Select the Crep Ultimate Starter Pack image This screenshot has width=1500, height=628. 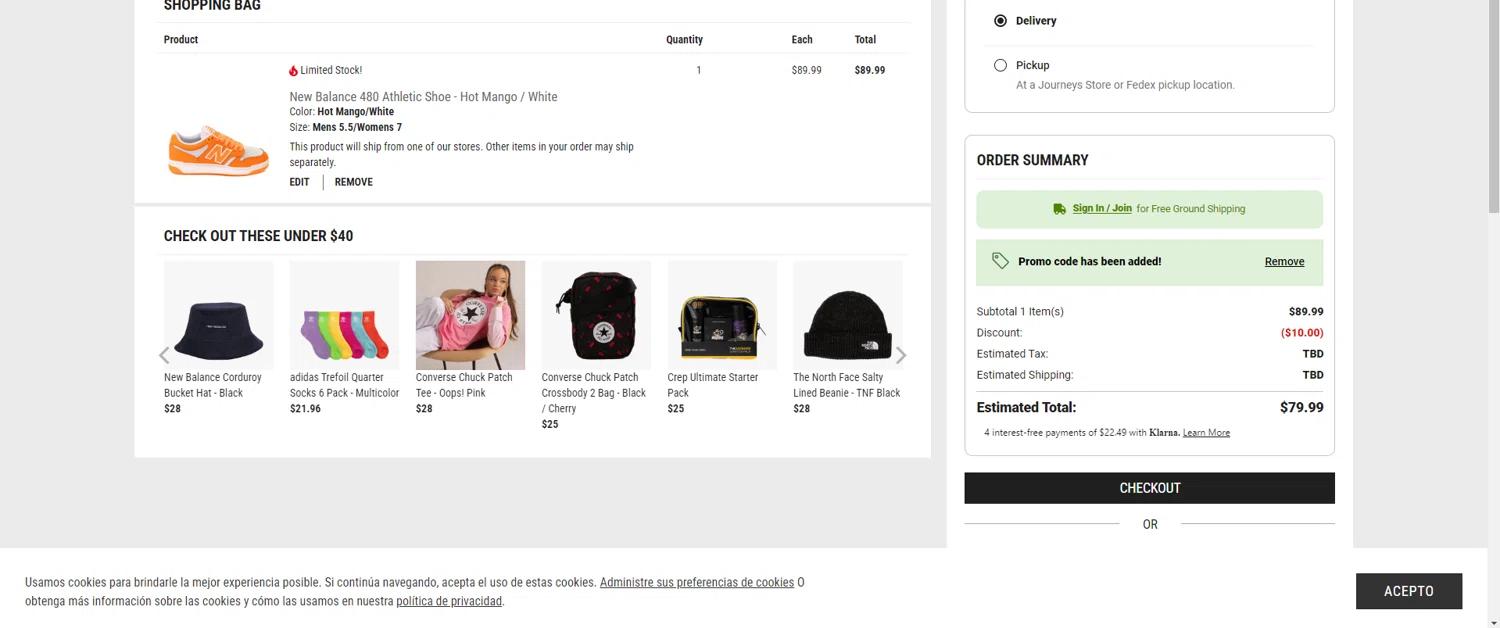coord(722,316)
